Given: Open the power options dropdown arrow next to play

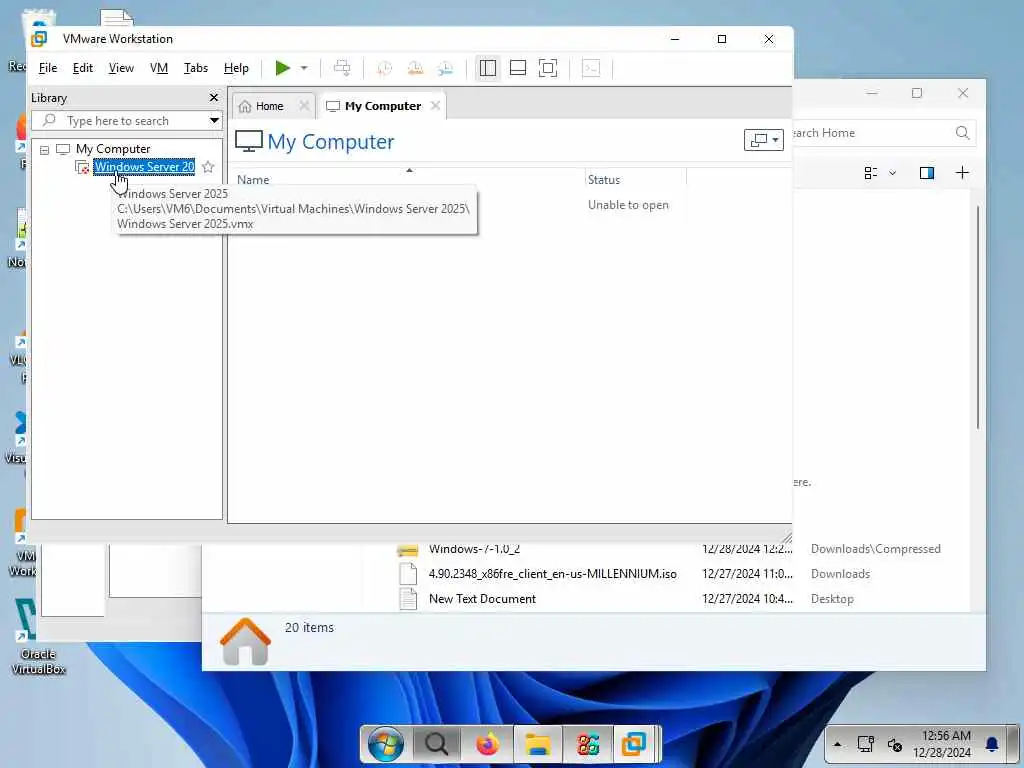Looking at the screenshot, I should pos(304,68).
